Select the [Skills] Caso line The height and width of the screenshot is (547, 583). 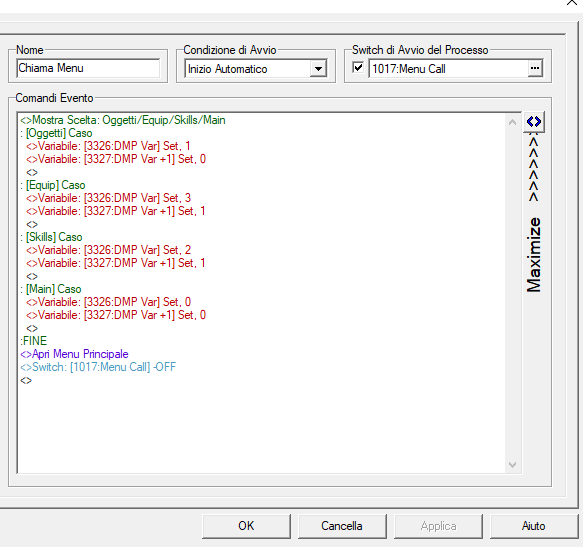tap(51, 237)
